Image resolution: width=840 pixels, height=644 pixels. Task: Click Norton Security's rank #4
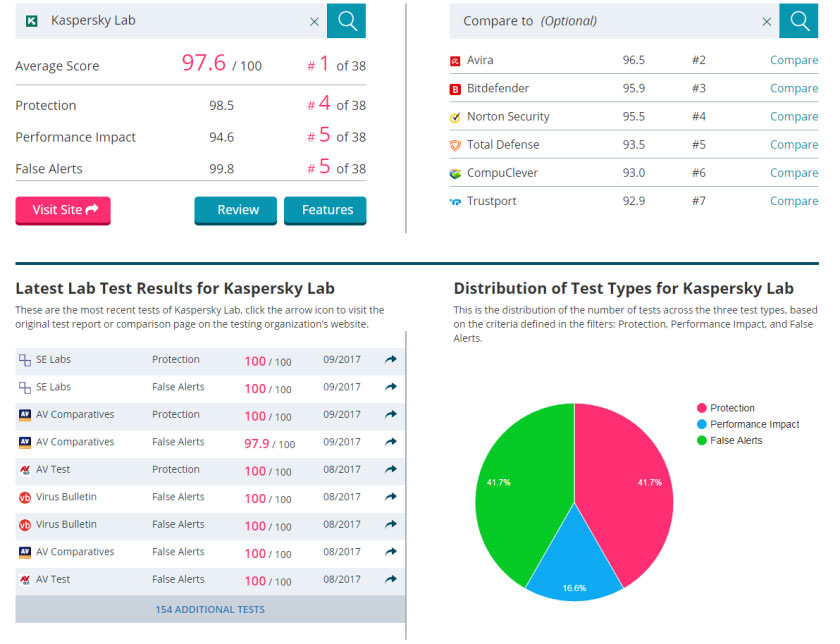[x=699, y=116]
